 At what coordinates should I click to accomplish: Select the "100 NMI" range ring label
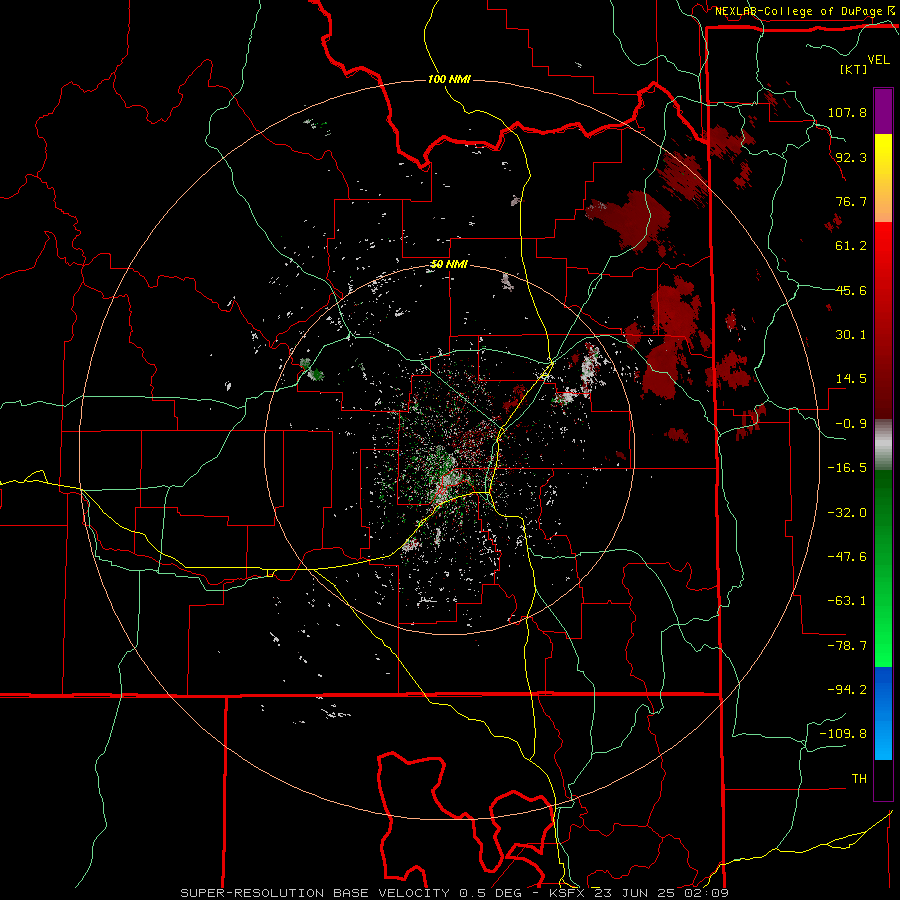(449, 79)
